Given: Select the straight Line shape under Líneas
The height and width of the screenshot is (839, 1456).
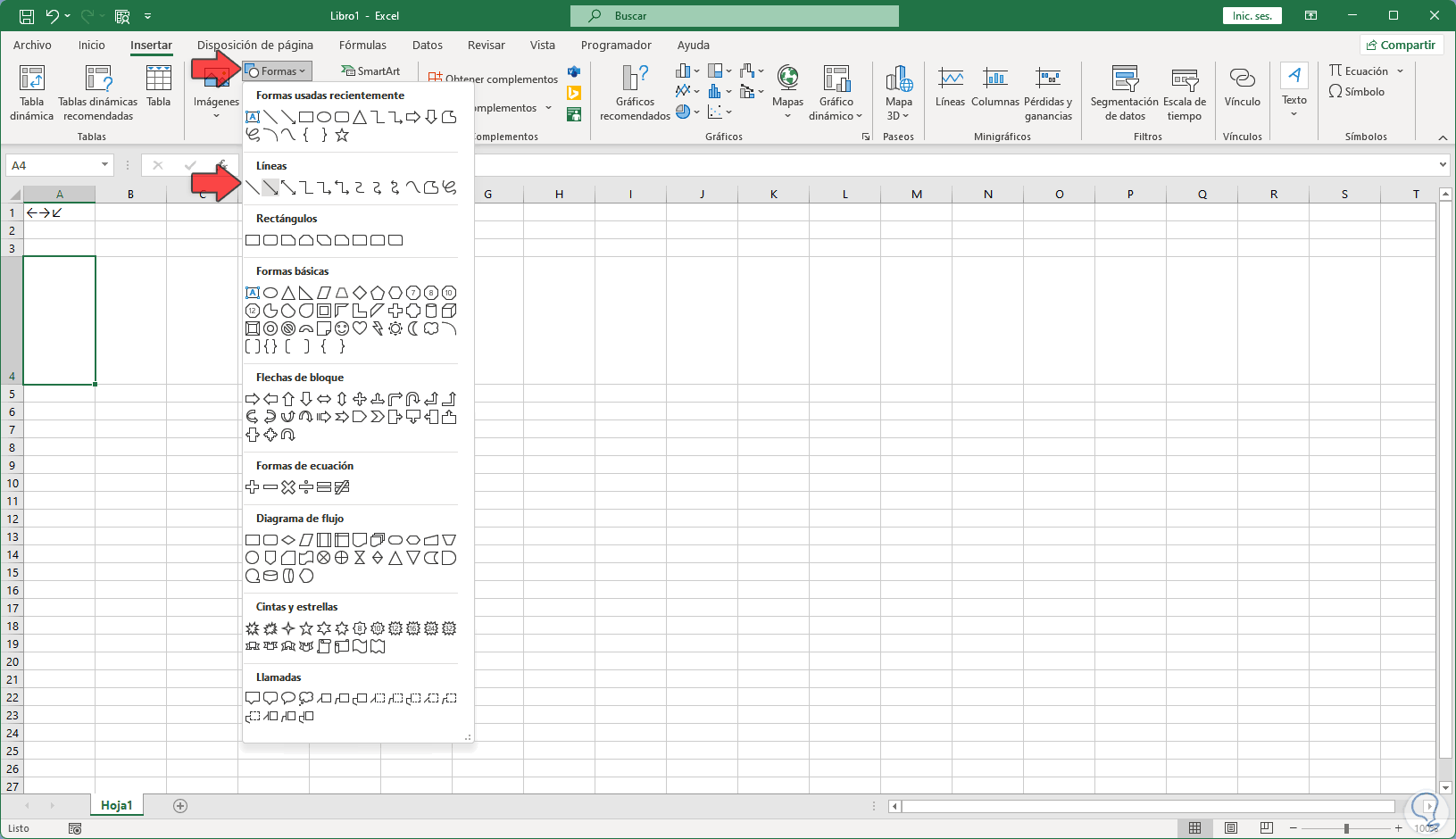Looking at the screenshot, I should click(x=253, y=187).
